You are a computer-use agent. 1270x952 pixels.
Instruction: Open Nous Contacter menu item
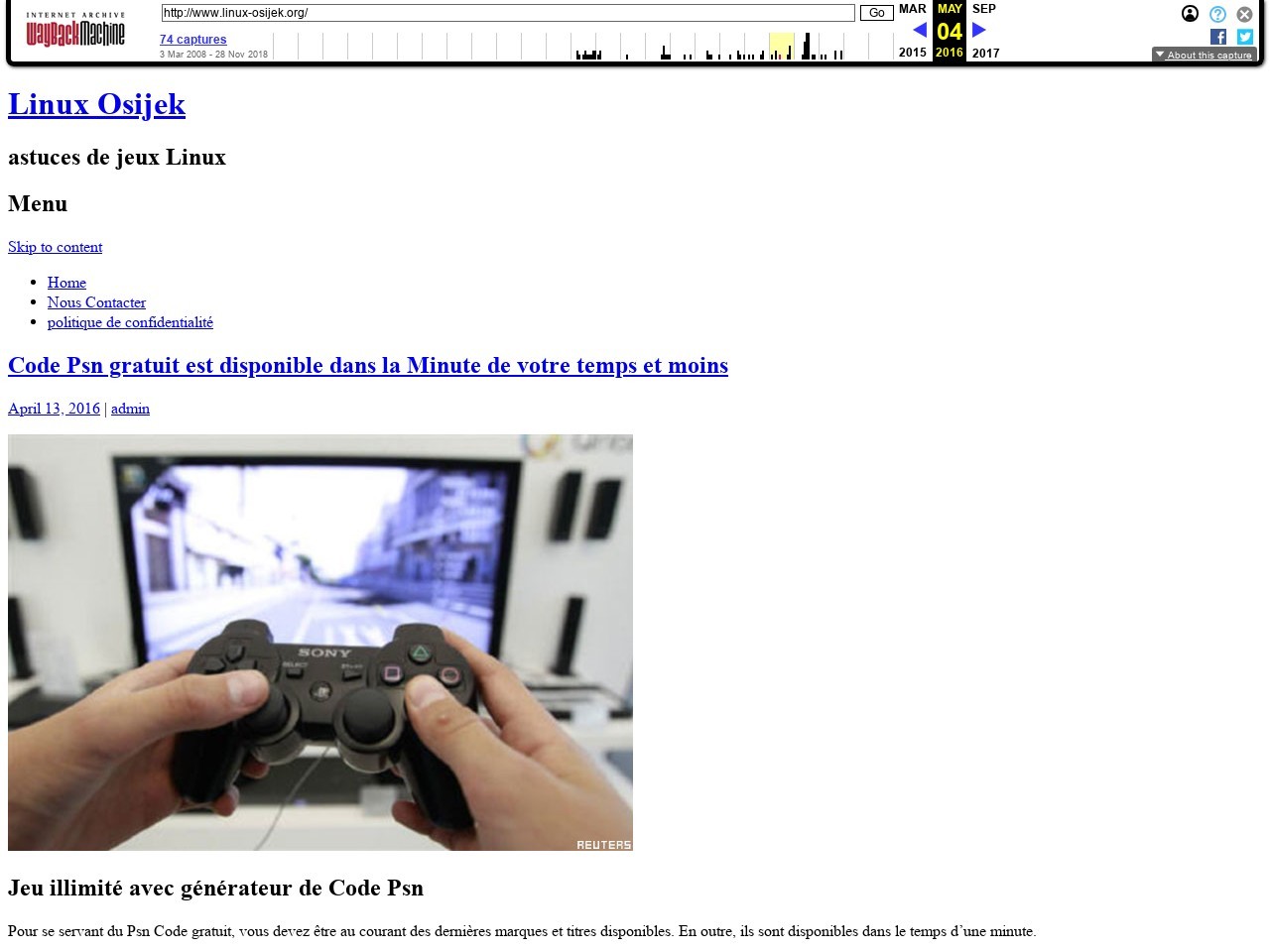click(96, 302)
